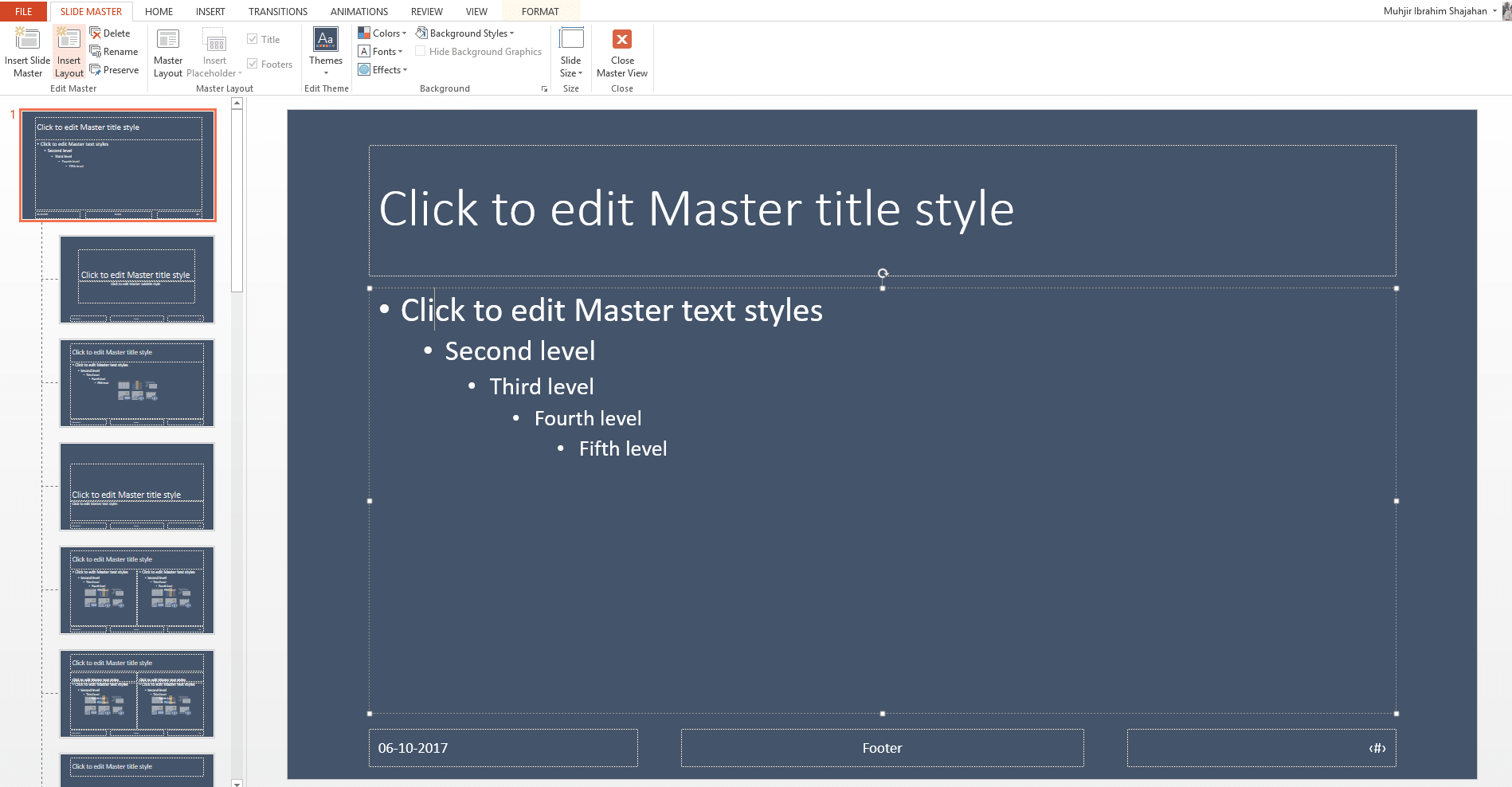
Task: Click the Master title style placeholder
Action: point(882,210)
